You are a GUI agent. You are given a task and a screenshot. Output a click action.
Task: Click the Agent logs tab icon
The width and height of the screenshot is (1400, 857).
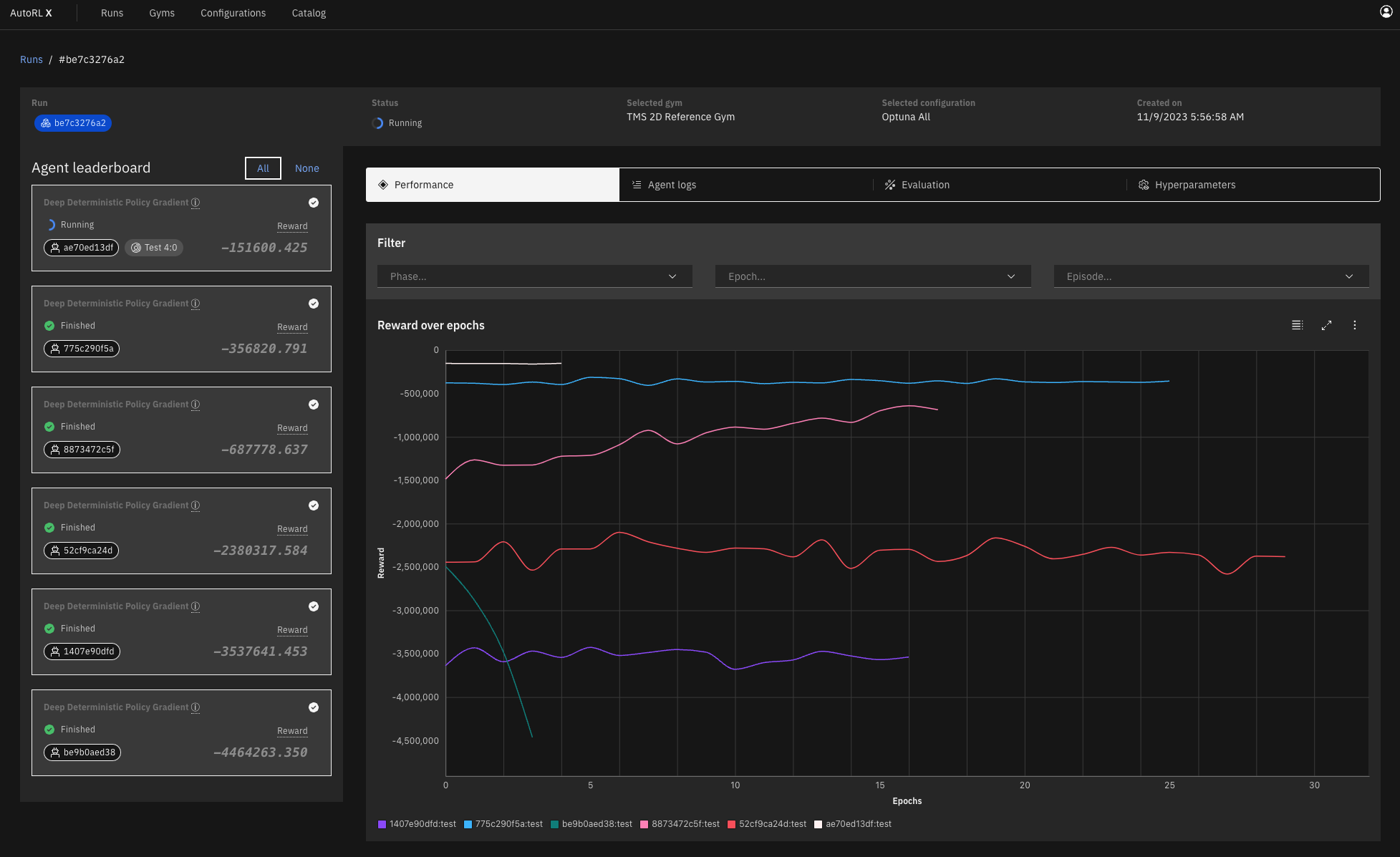pyautogui.click(x=637, y=184)
